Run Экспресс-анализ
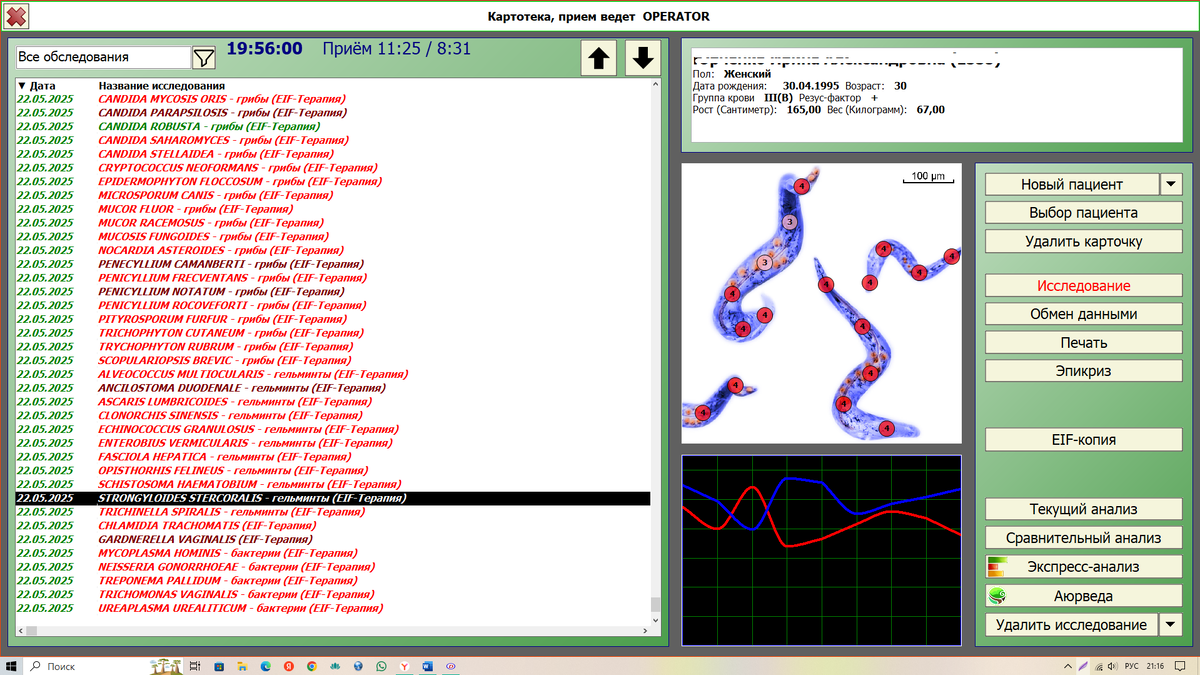The height and width of the screenshot is (675, 1200). [x=1084, y=567]
